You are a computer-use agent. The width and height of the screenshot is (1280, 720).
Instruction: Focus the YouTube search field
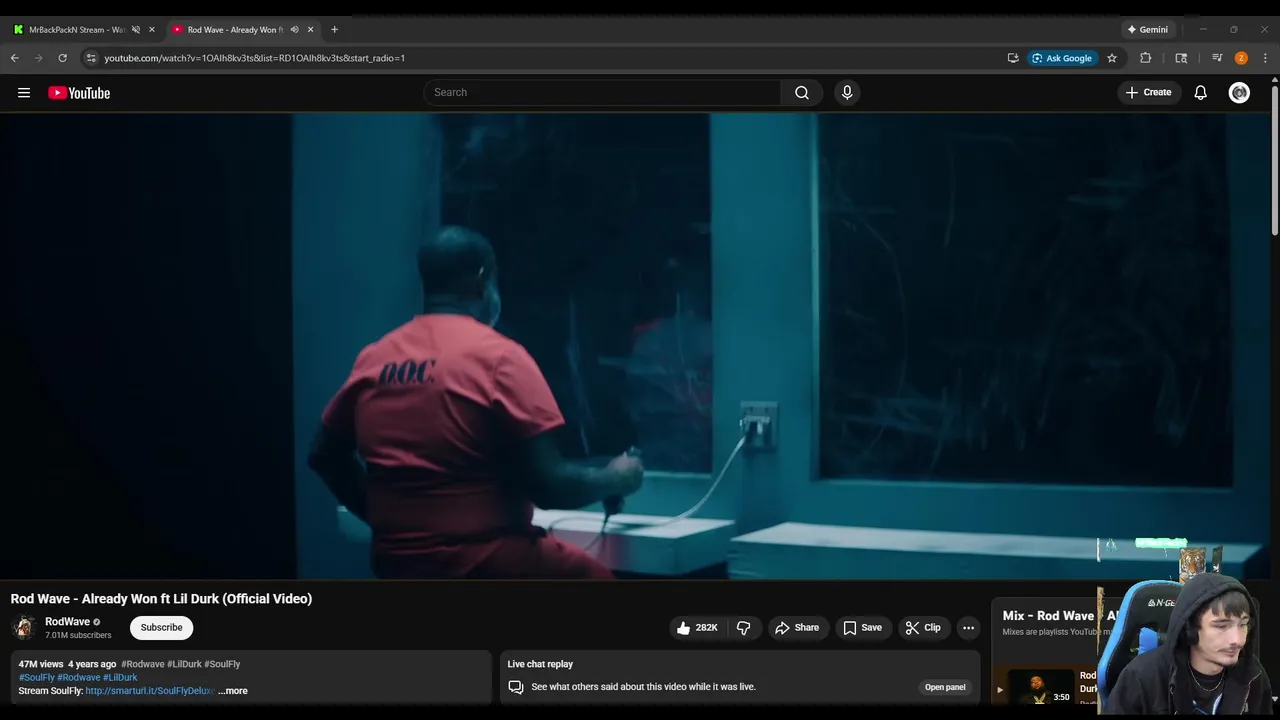(x=603, y=93)
